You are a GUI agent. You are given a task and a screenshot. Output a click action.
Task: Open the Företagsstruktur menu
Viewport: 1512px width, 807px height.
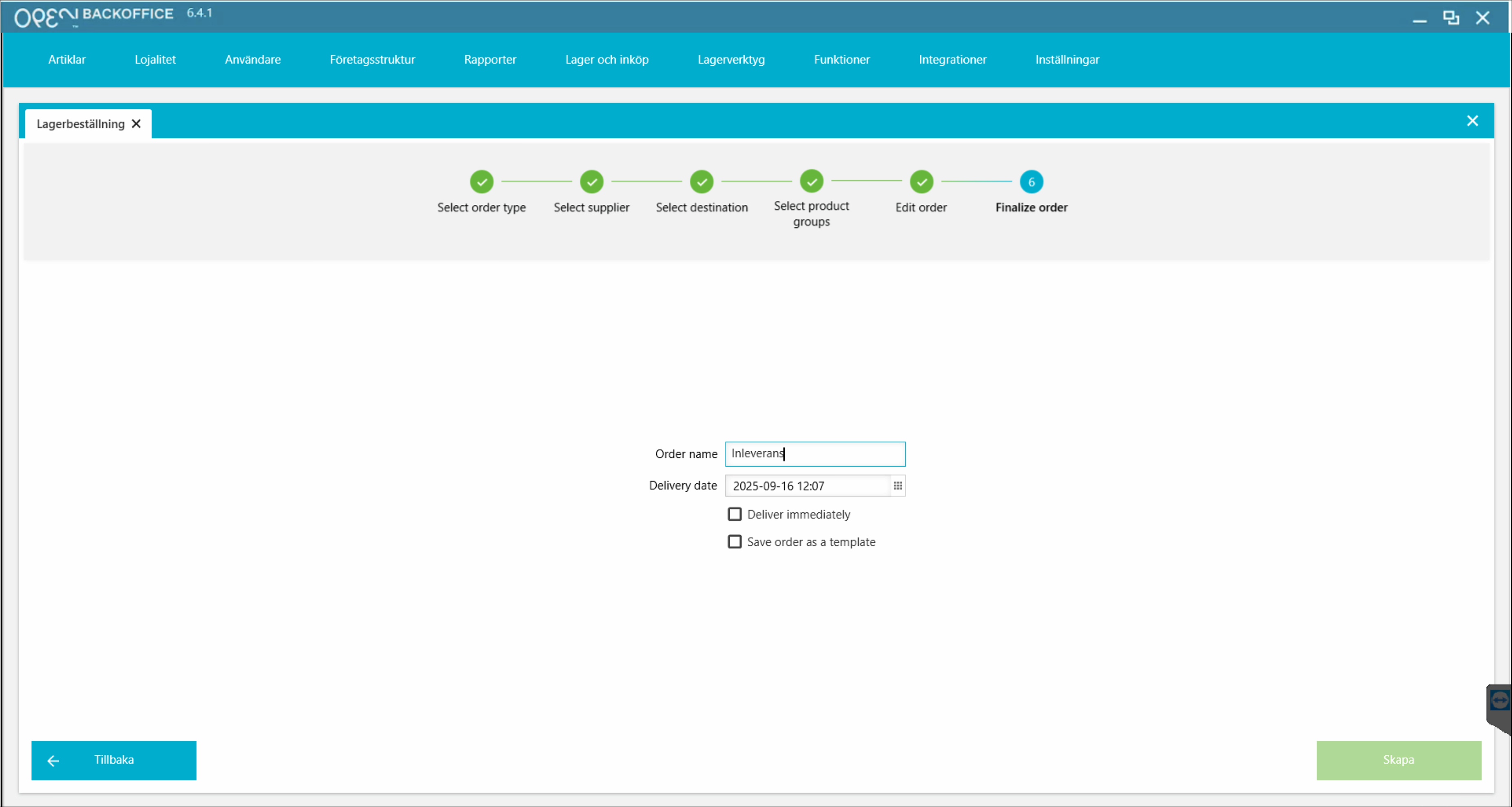pyautogui.click(x=372, y=59)
